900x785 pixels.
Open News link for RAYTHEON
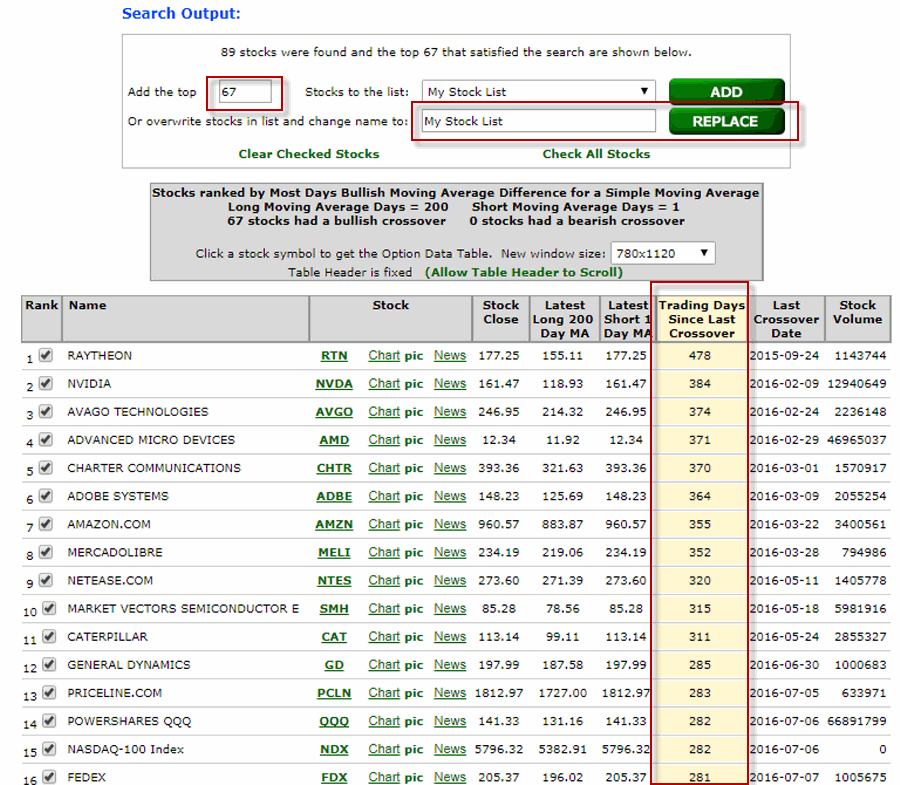(450, 356)
